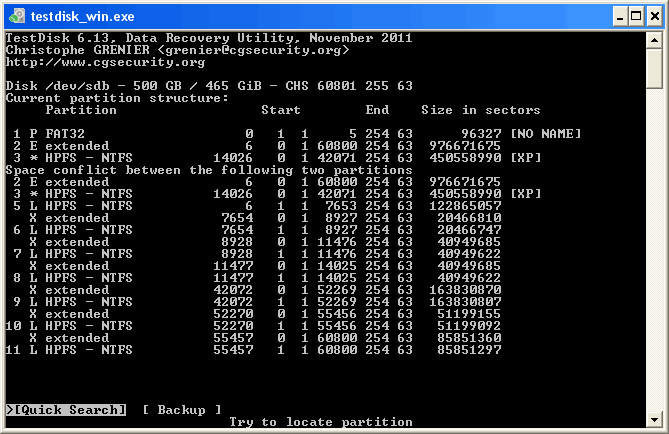Click the testdisk_win.exe title bar icon
This screenshot has width=669, height=434.
(17, 16)
